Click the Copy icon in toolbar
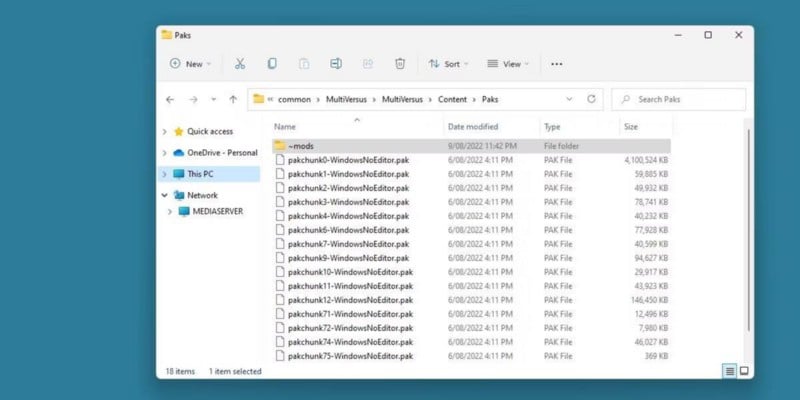Image resolution: width=800 pixels, height=400 pixels. [272, 64]
